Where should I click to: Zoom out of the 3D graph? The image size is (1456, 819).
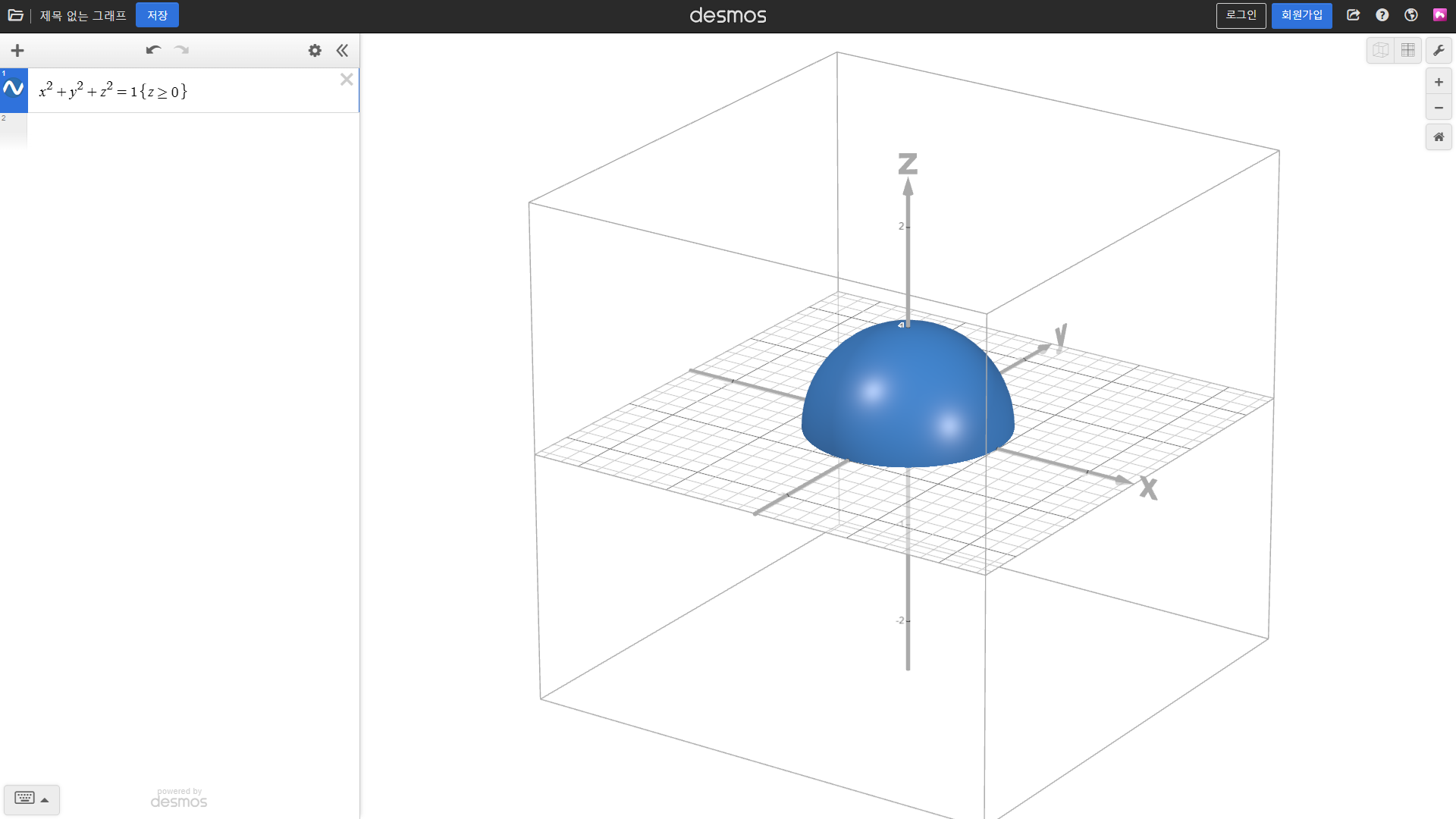point(1439,108)
